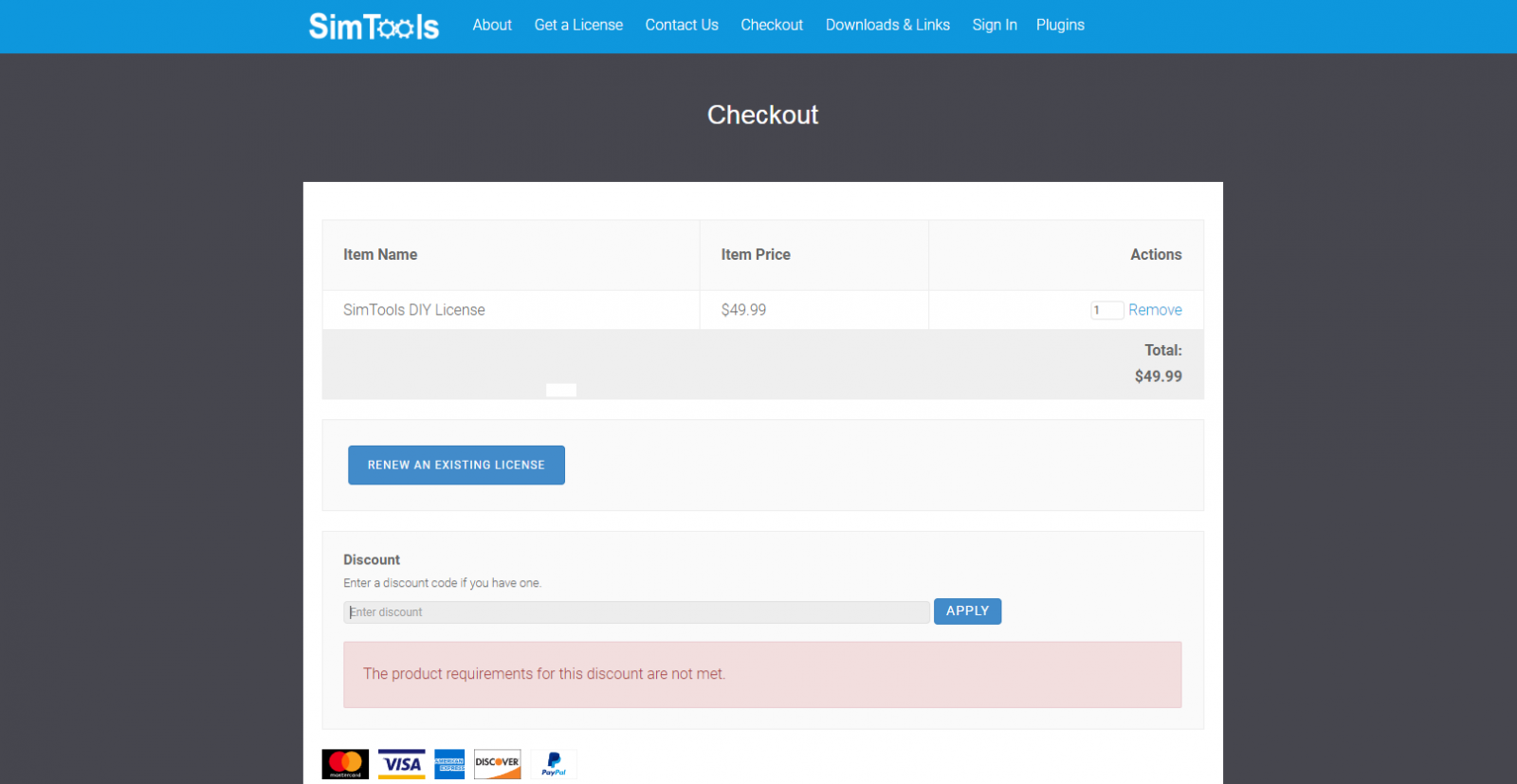1517x784 pixels.
Task: Open the Plugins page
Action: coord(1060,25)
